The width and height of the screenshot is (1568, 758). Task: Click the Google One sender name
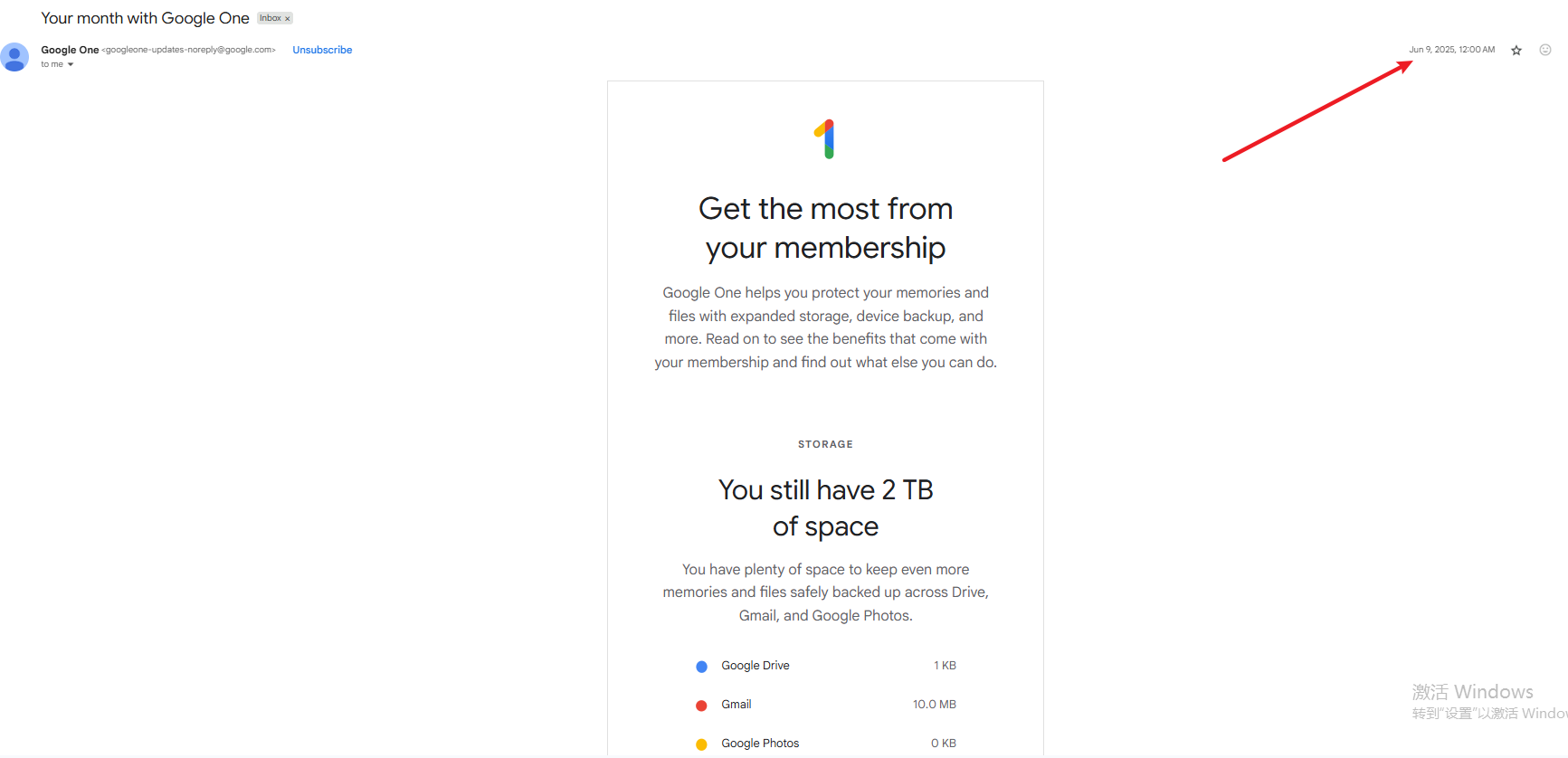pyautogui.click(x=70, y=50)
